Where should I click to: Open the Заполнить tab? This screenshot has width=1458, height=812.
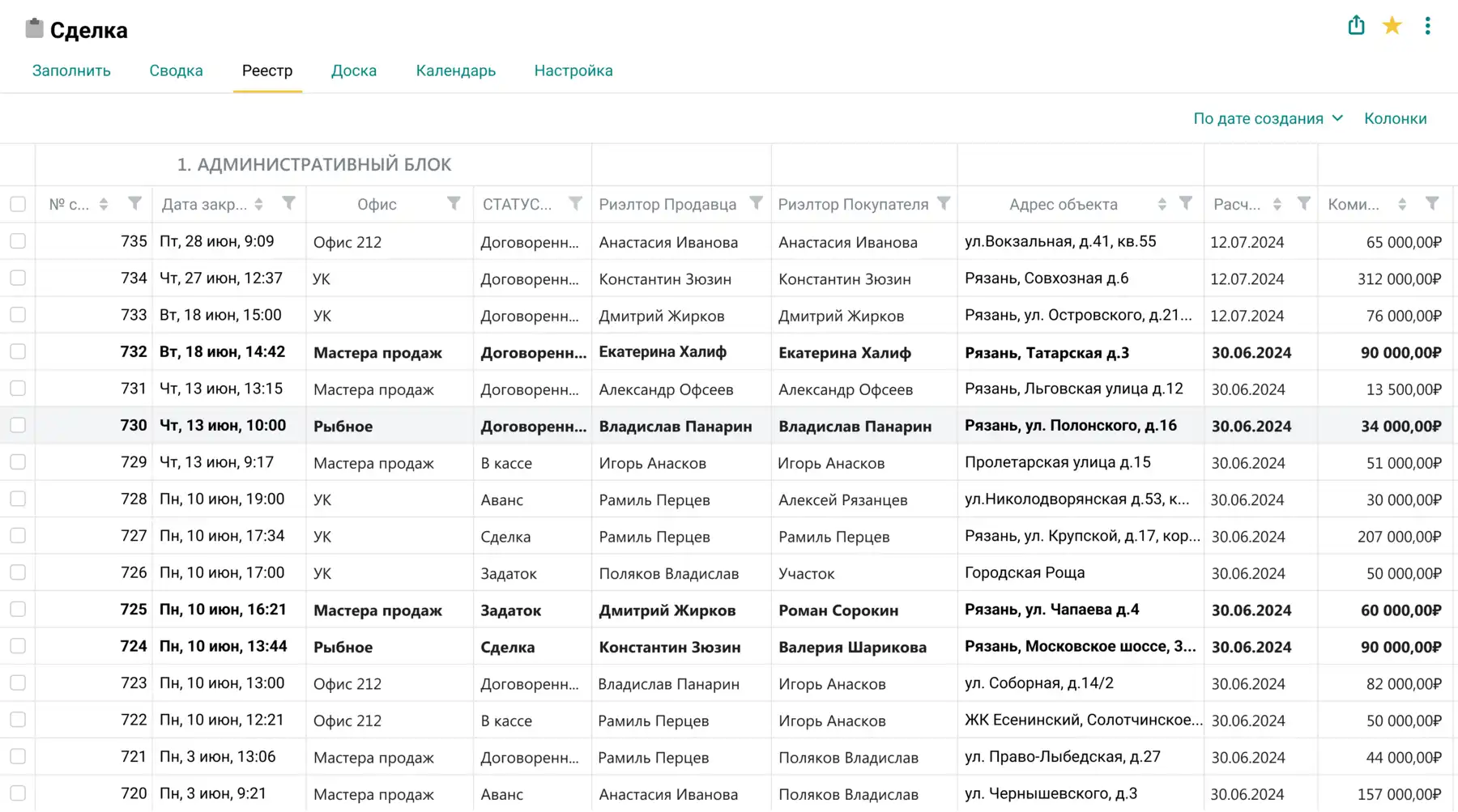pyautogui.click(x=71, y=70)
